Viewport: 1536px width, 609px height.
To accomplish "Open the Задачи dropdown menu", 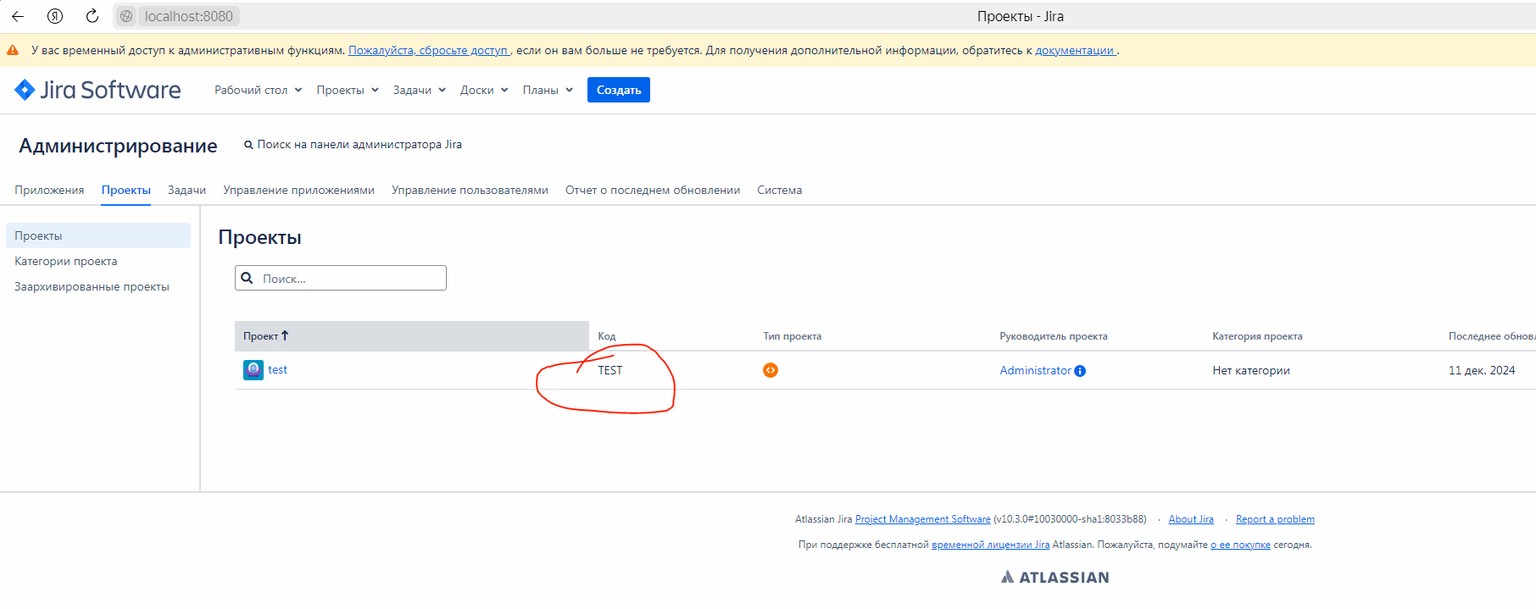I will [x=419, y=90].
